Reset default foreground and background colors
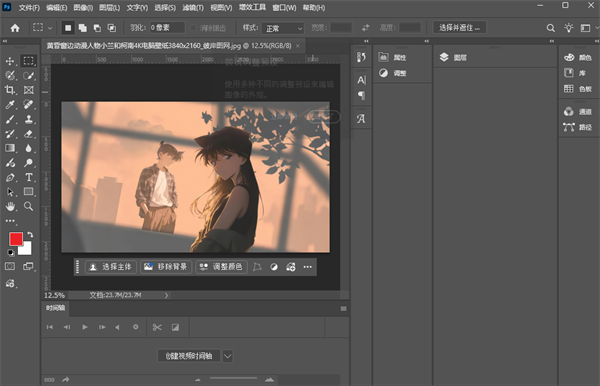 coord(11,252)
